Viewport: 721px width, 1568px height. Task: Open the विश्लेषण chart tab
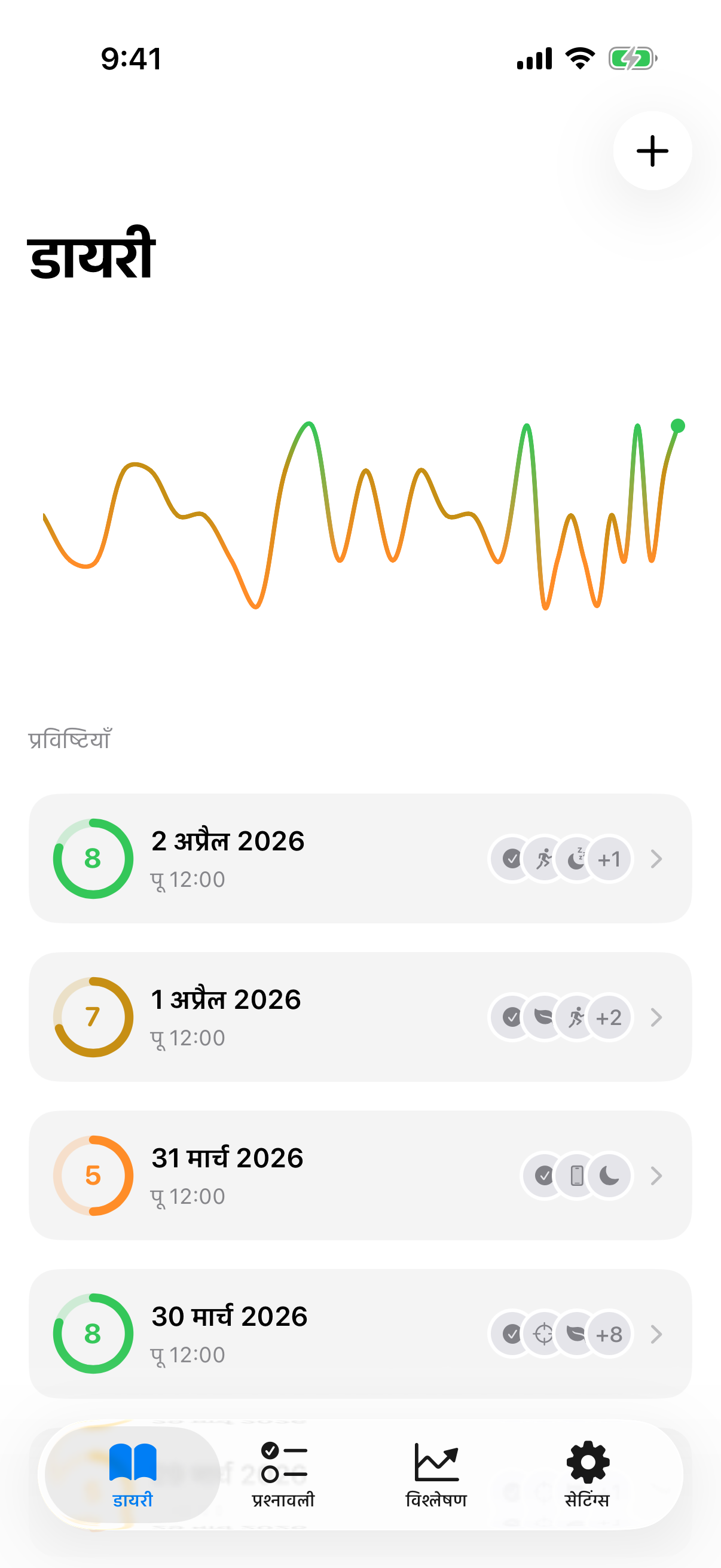pyautogui.click(x=436, y=1474)
